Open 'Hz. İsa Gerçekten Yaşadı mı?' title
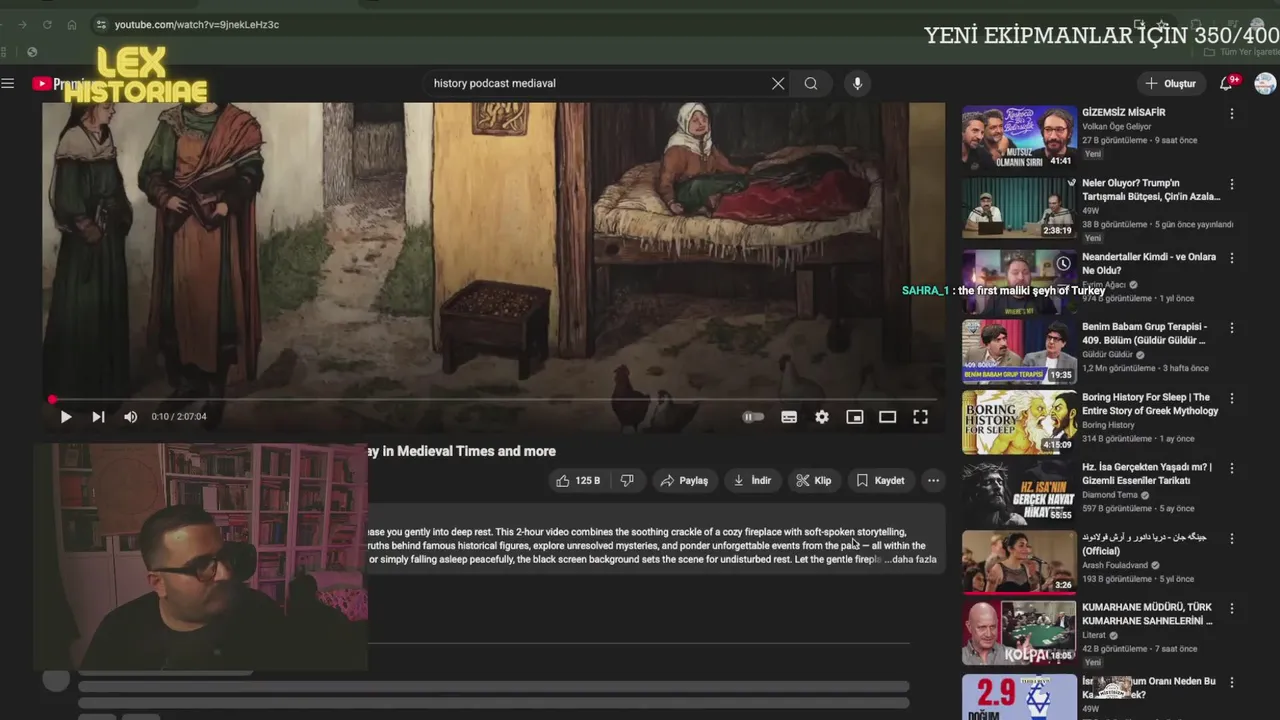1280x720 pixels. point(1147,474)
